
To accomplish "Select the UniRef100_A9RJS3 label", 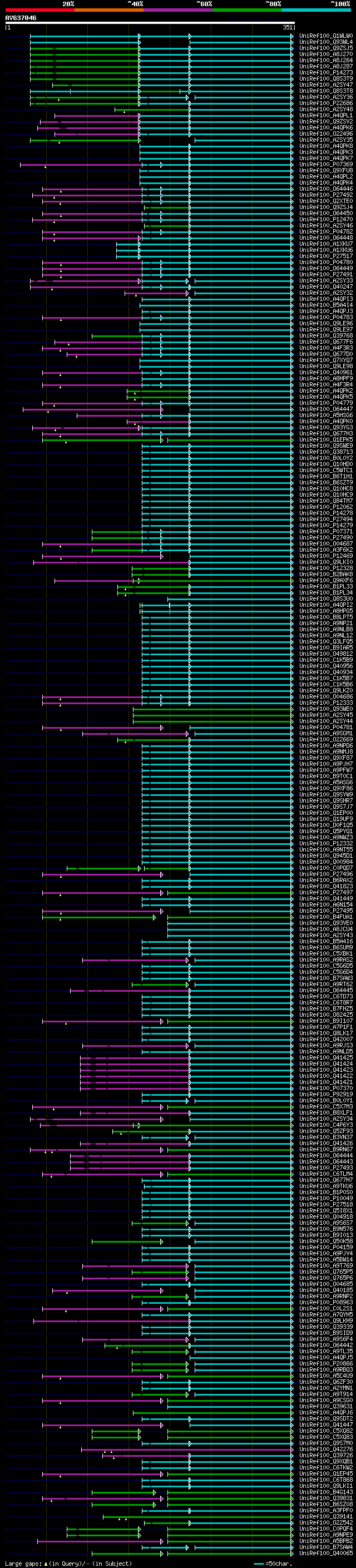I will 326,1046.
